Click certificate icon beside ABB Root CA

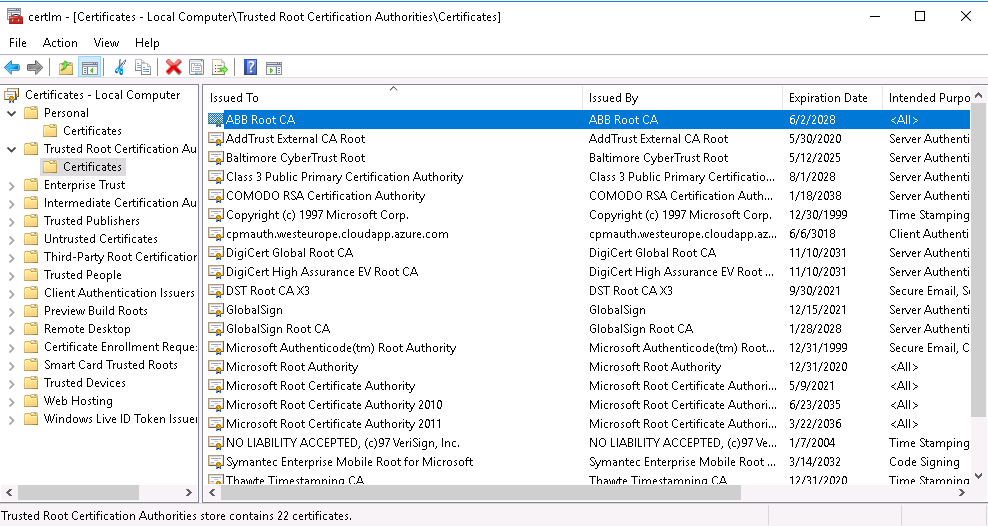pos(216,120)
